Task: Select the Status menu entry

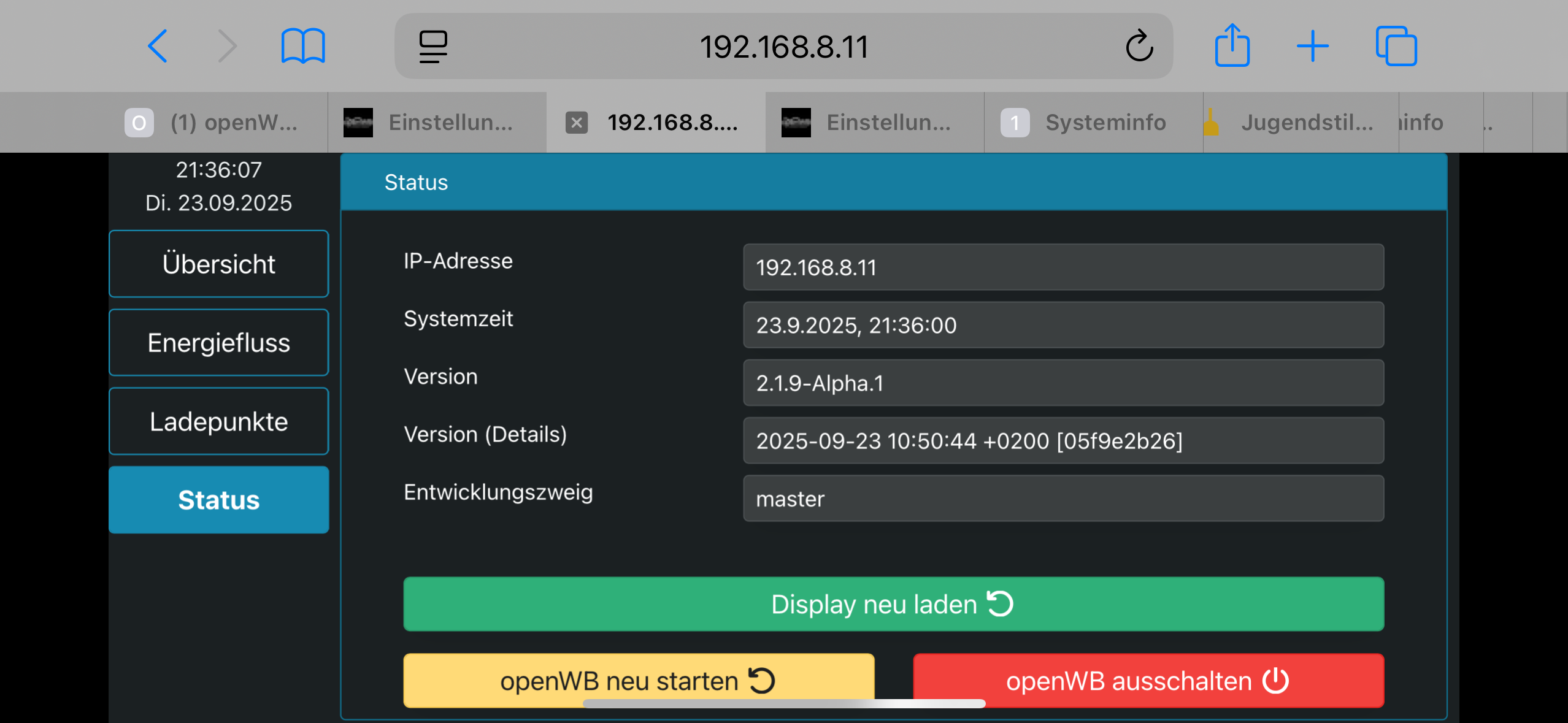Action: [x=219, y=500]
